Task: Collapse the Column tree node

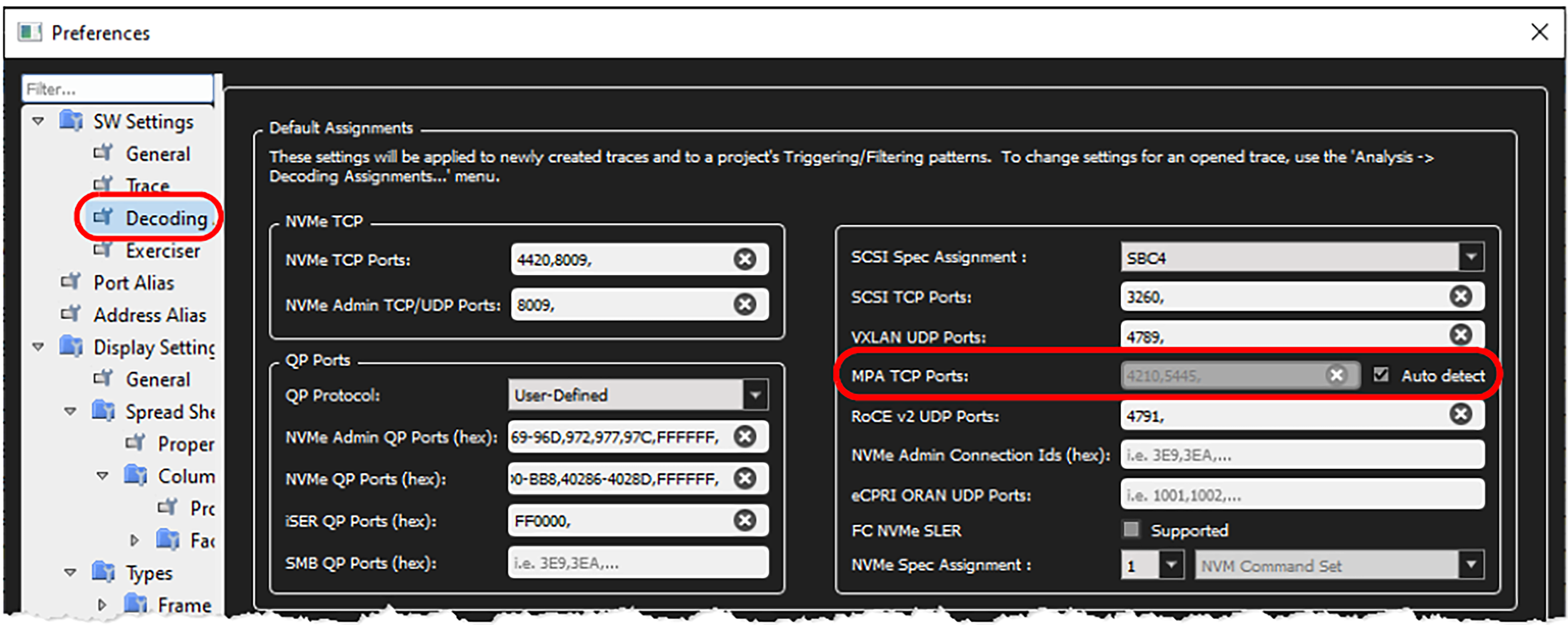Action: (102, 475)
